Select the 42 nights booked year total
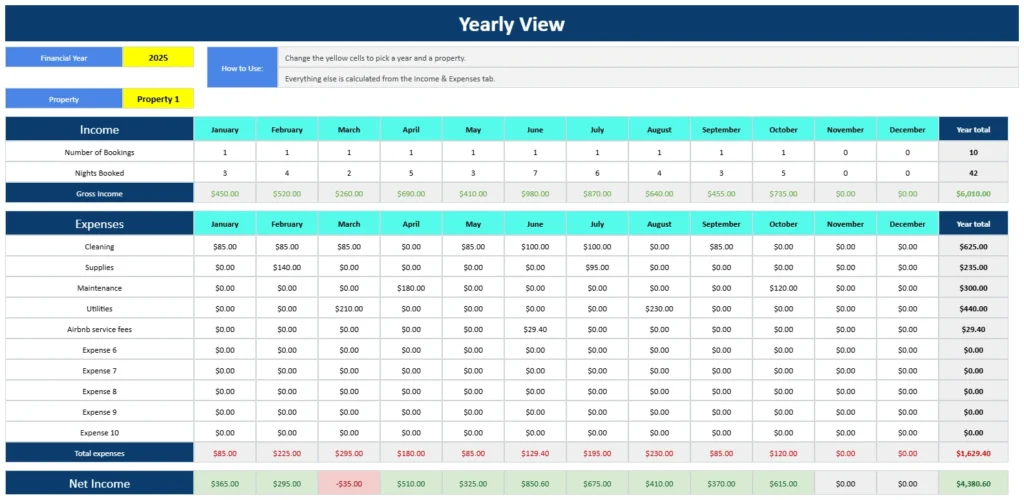 tap(973, 173)
